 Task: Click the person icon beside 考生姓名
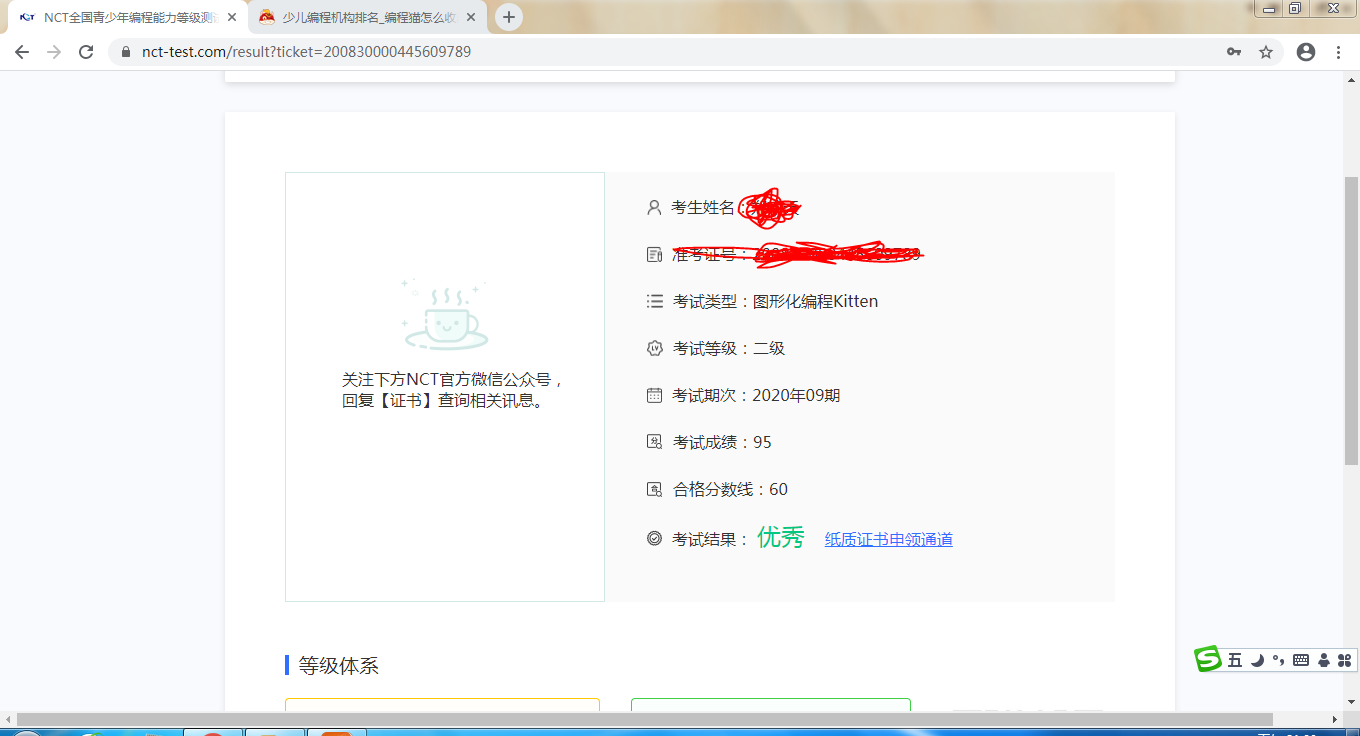pos(654,208)
